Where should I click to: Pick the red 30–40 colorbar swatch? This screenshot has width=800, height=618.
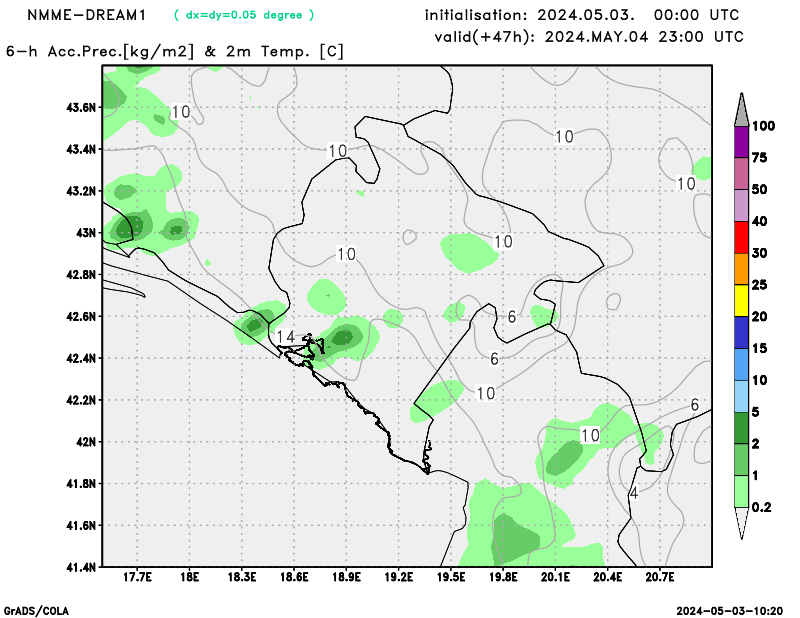pyautogui.click(x=741, y=237)
